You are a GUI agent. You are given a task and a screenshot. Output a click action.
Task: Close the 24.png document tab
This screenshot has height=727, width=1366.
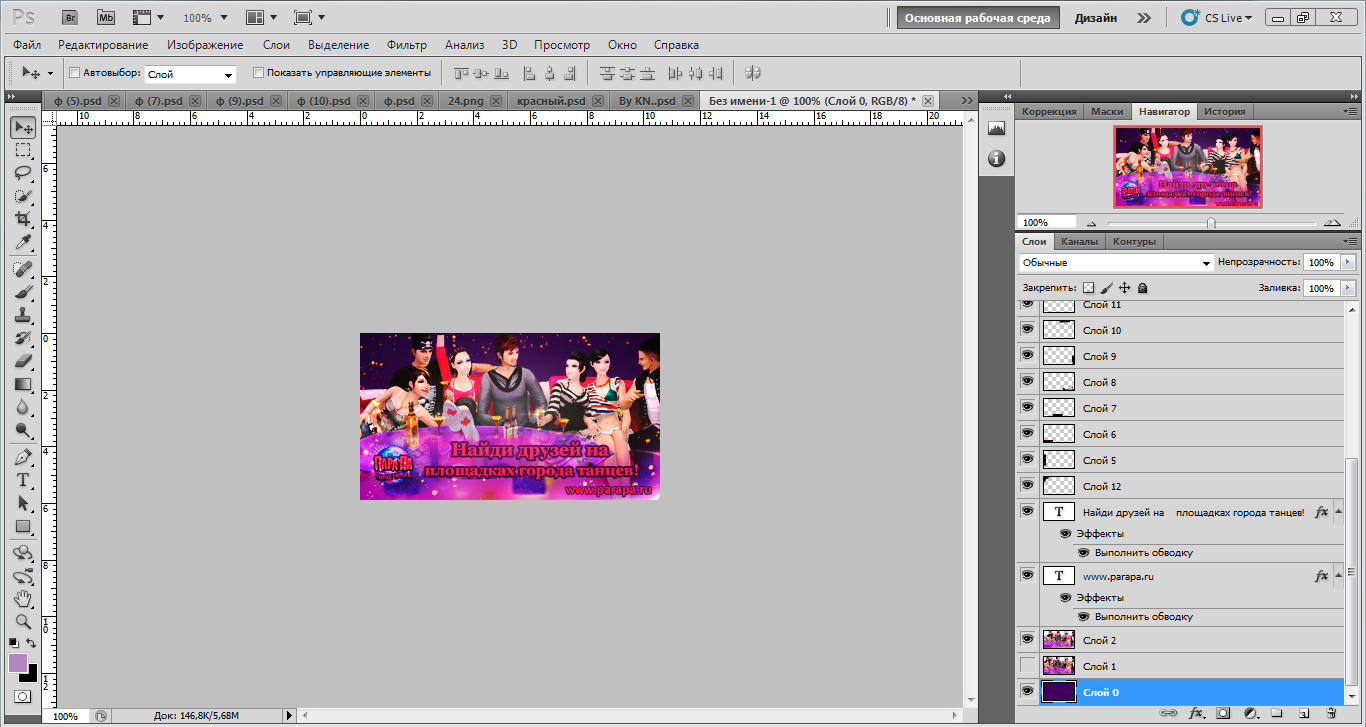[495, 101]
